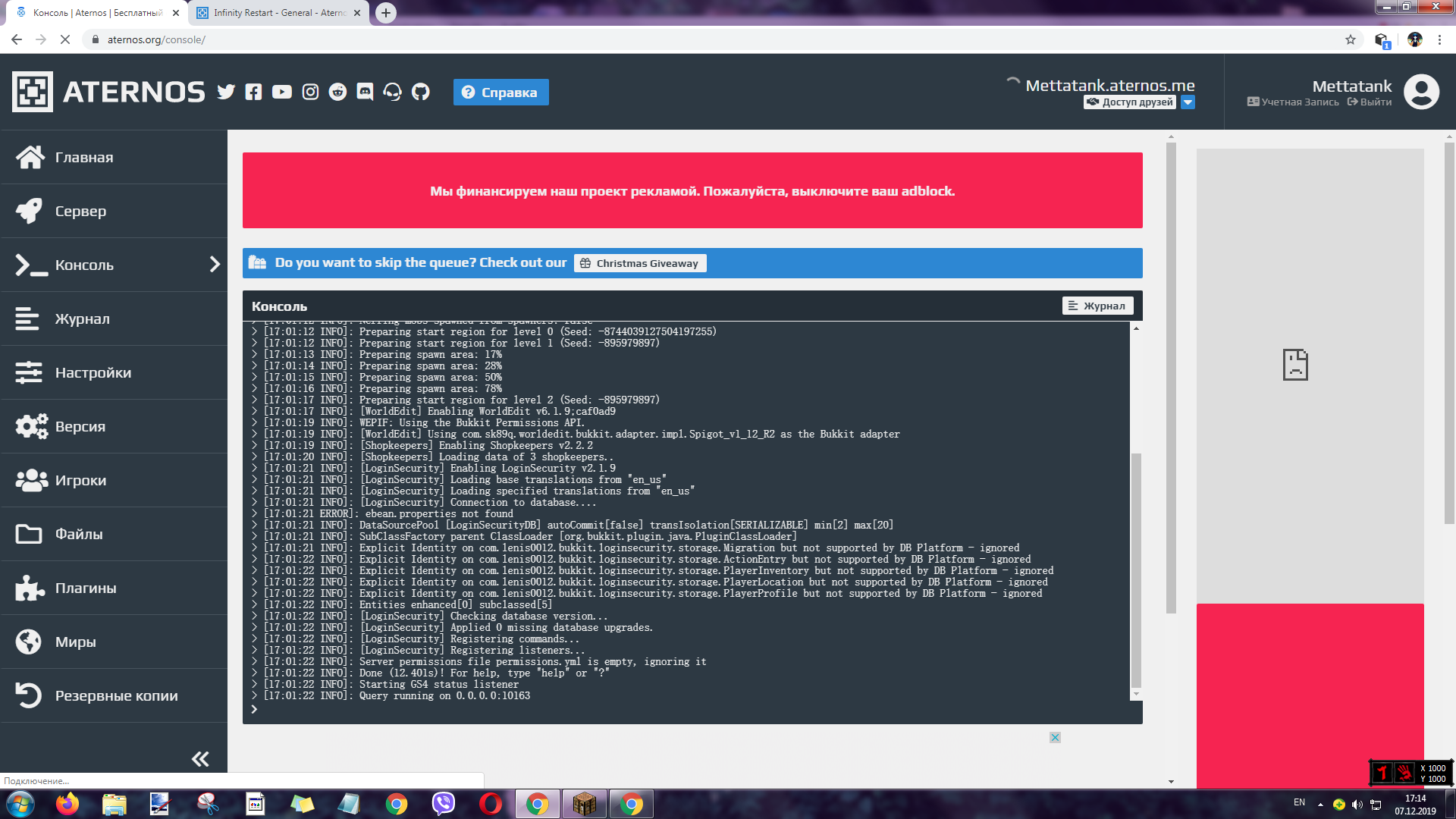
Task: Bookmark this page with the star icon
Action: (1351, 39)
